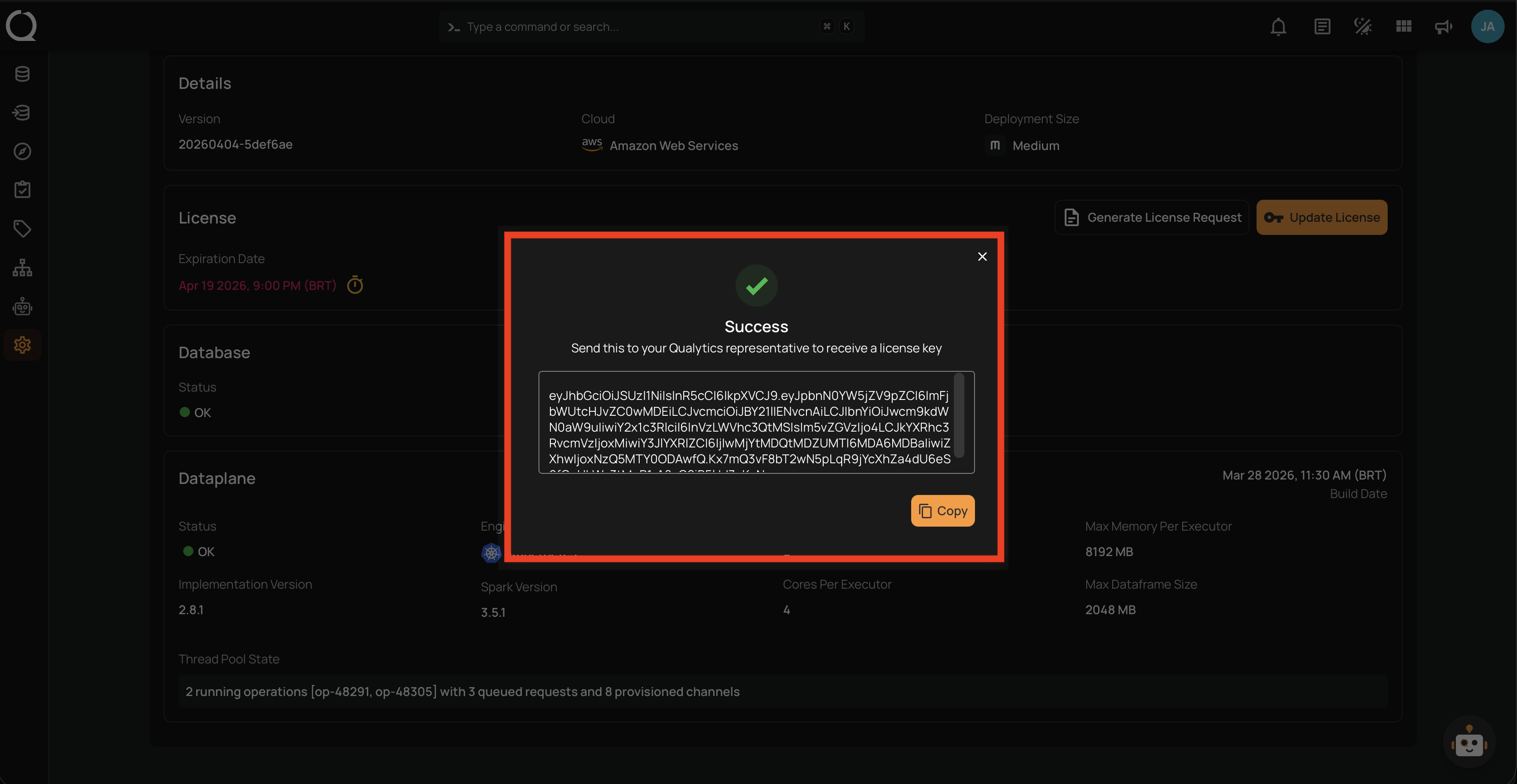Click Spark version 3.5.1 value
Screen dimensions: 1517x784
(x=494, y=612)
